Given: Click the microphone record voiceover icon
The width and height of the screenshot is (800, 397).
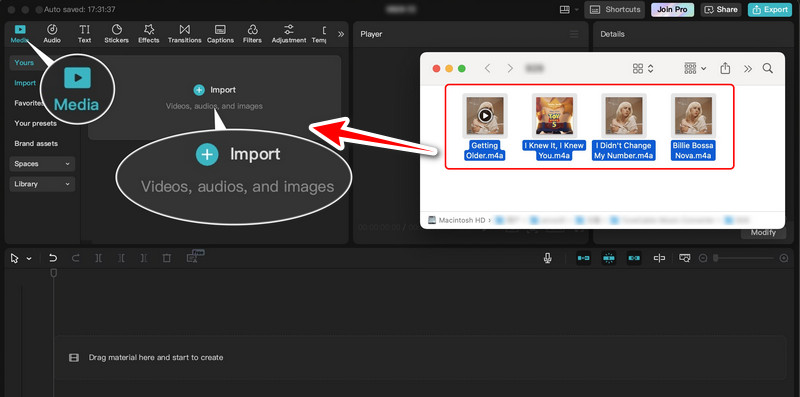Looking at the screenshot, I should pos(547,258).
